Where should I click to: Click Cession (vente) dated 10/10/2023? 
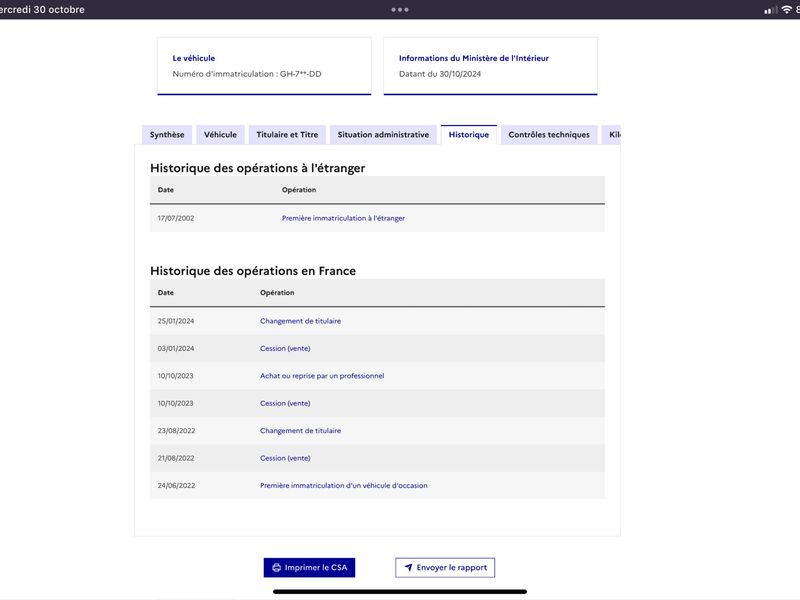pyautogui.click(x=285, y=403)
